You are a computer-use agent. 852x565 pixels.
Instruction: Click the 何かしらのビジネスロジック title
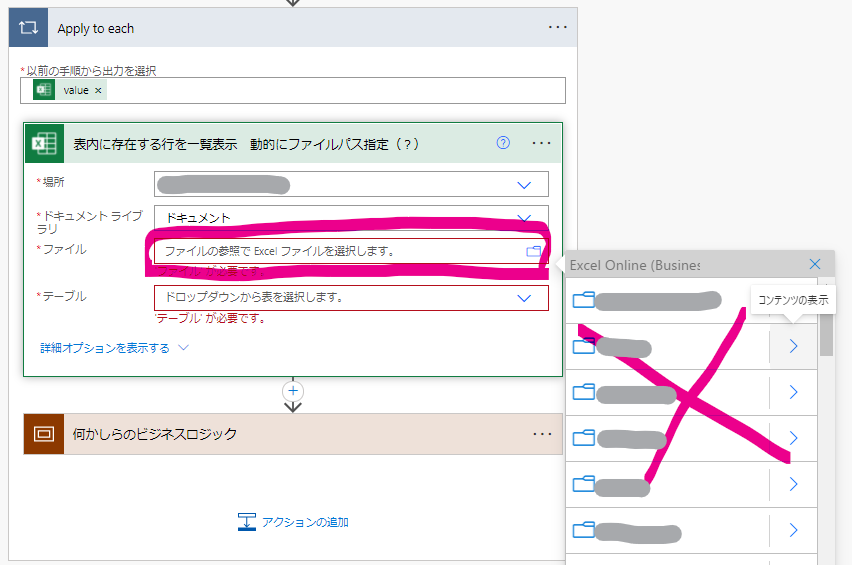coord(155,434)
